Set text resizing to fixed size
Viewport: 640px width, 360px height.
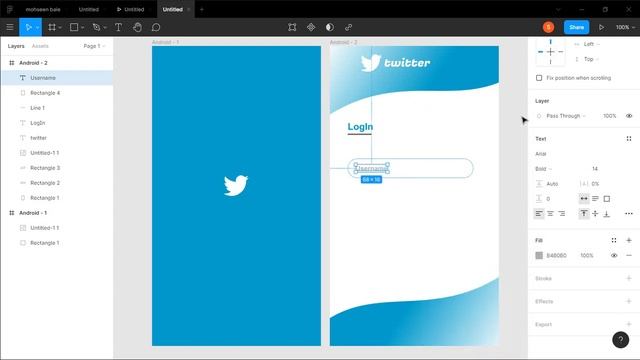607,198
